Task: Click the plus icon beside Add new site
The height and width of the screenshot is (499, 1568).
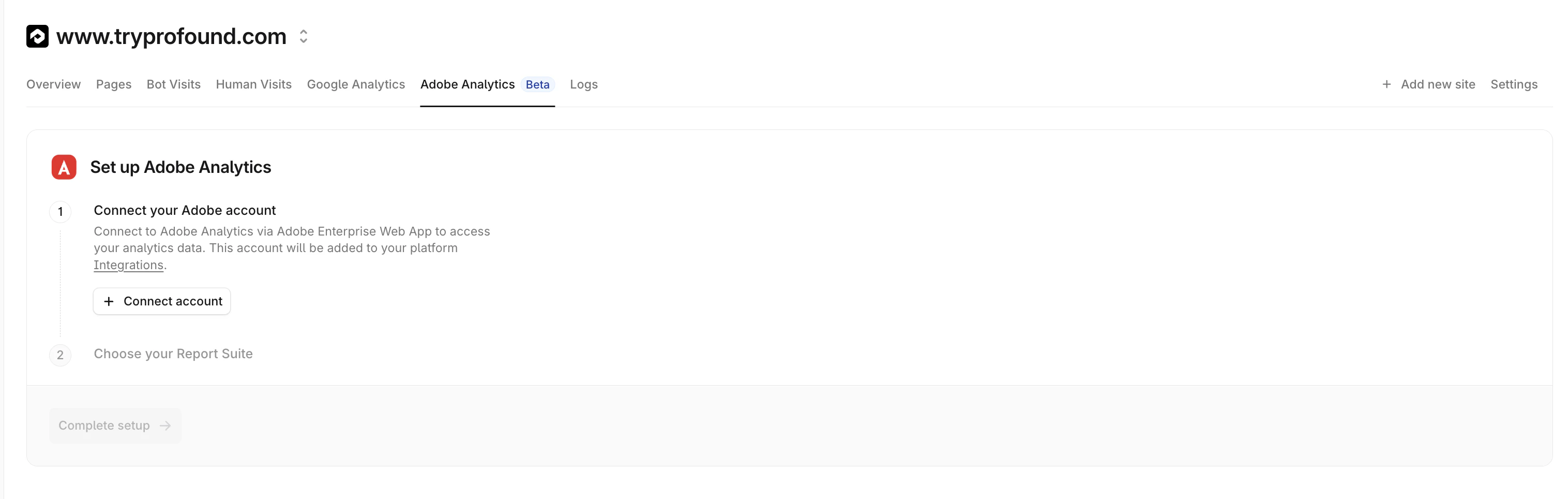Action: [x=1386, y=85]
